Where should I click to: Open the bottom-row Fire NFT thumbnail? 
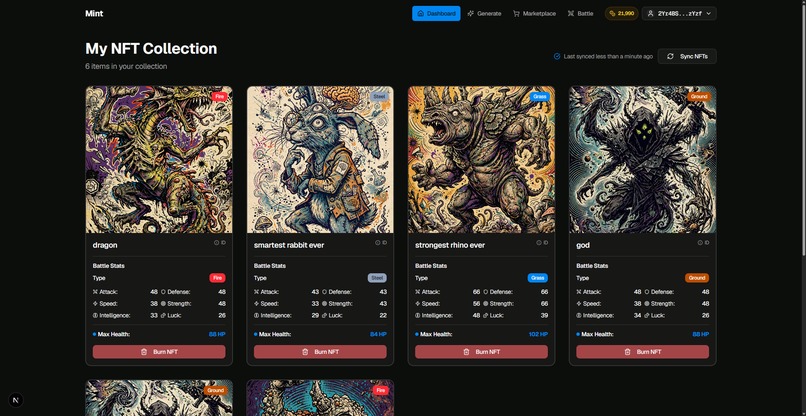tap(320, 398)
